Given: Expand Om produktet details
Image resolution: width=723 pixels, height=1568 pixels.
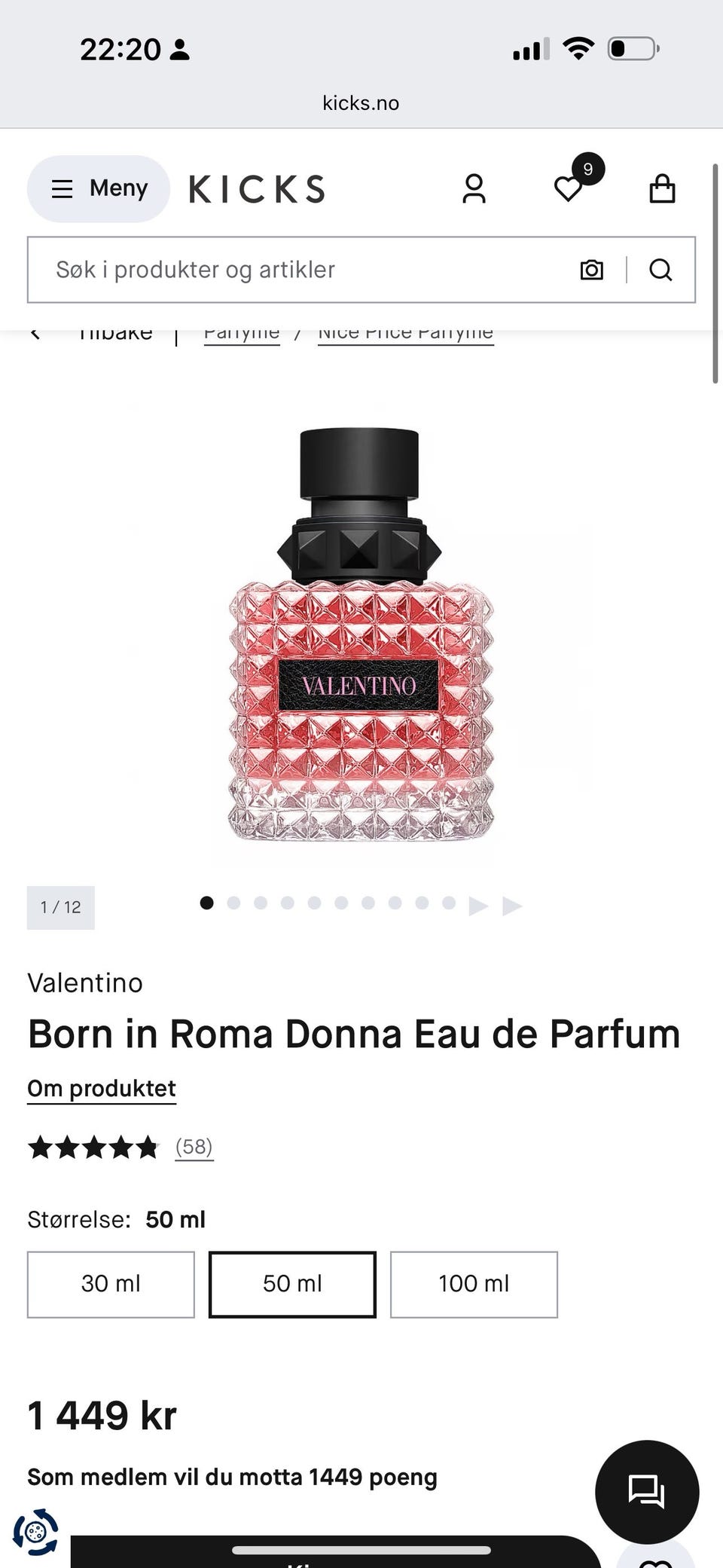Looking at the screenshot, I should (102, 1090).
